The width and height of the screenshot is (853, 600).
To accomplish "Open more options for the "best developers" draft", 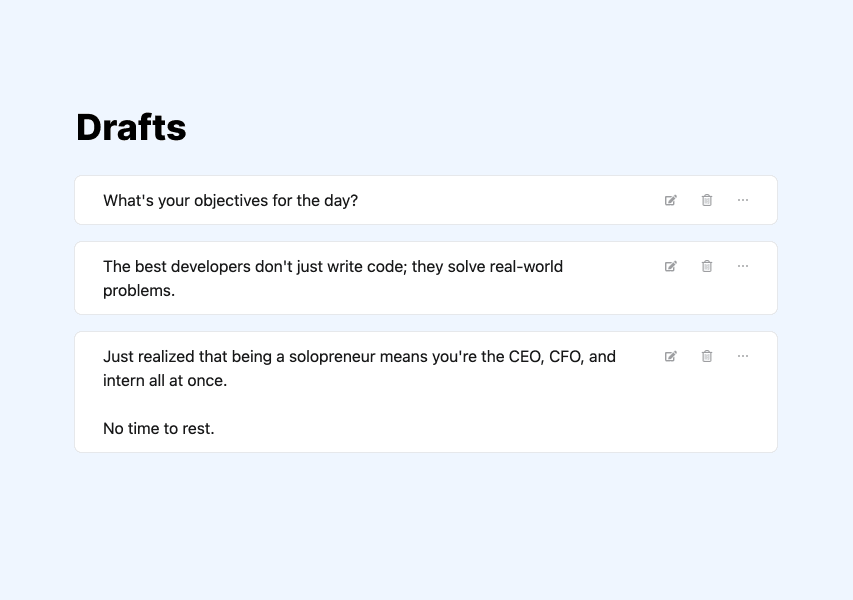I will coord(743,266).
